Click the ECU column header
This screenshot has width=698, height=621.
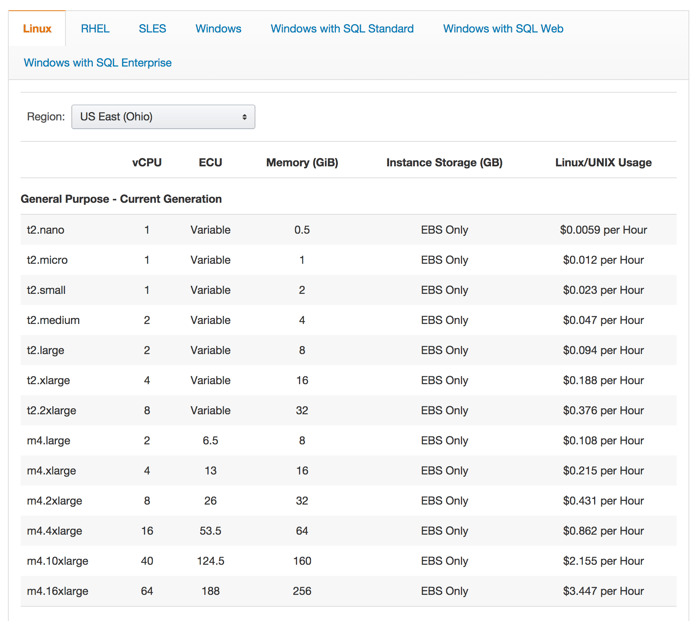[x=210, y=162]
